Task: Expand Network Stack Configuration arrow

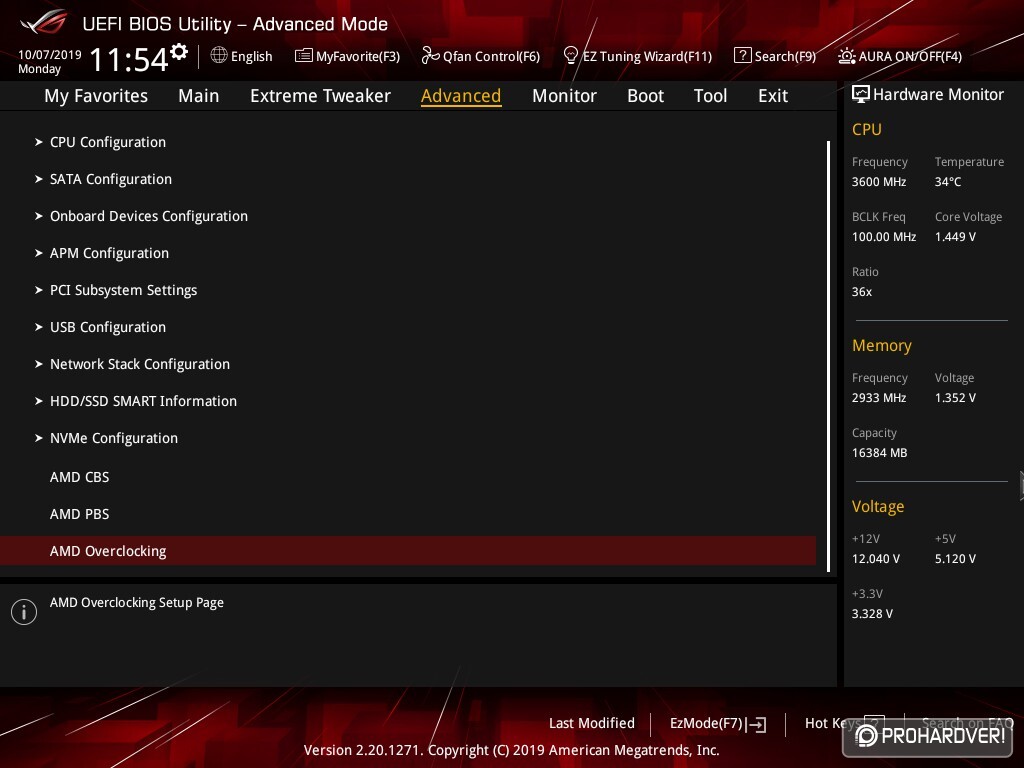Action: click(x=39, y=364)
